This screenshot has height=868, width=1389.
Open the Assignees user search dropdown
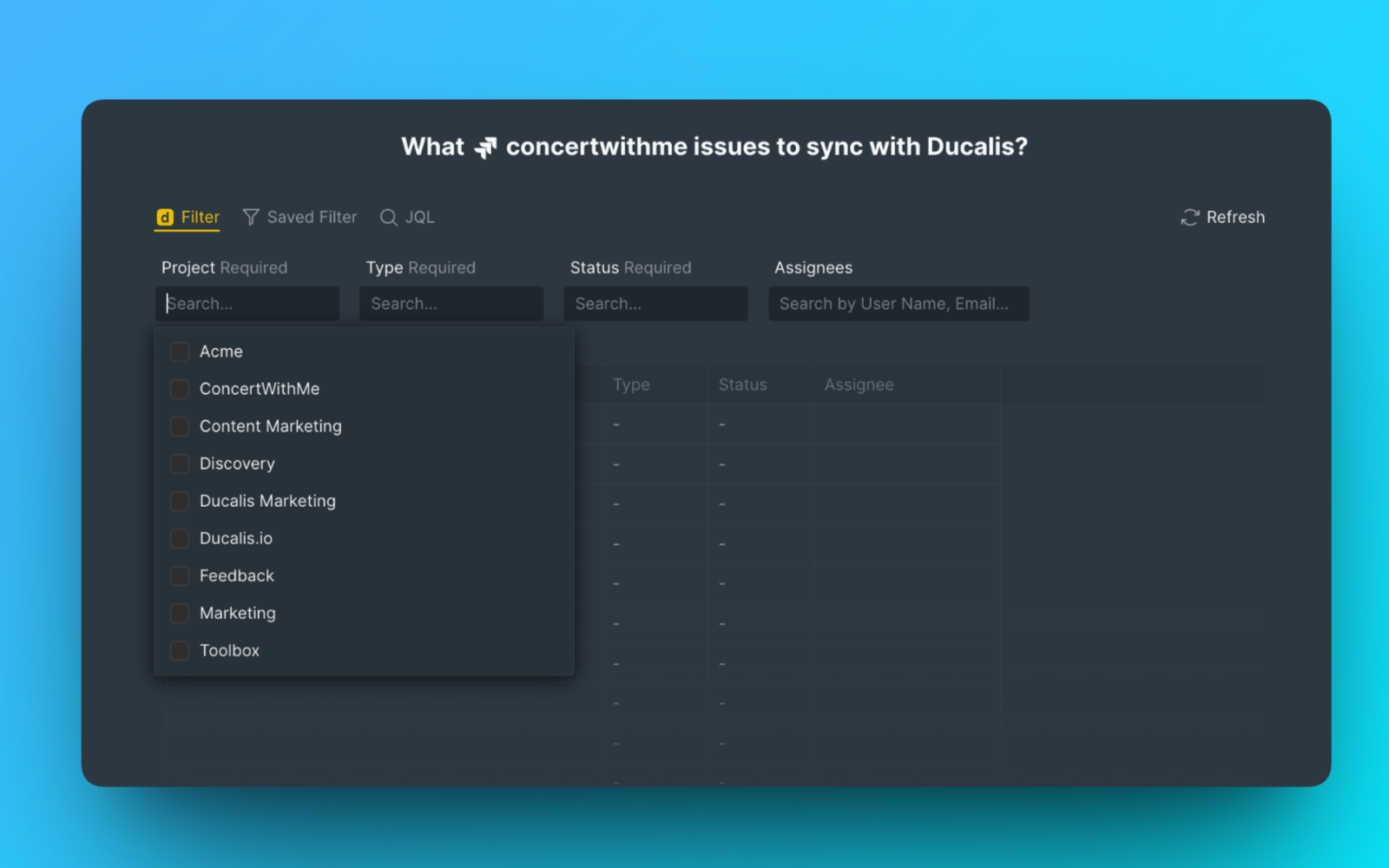[899, 304]
